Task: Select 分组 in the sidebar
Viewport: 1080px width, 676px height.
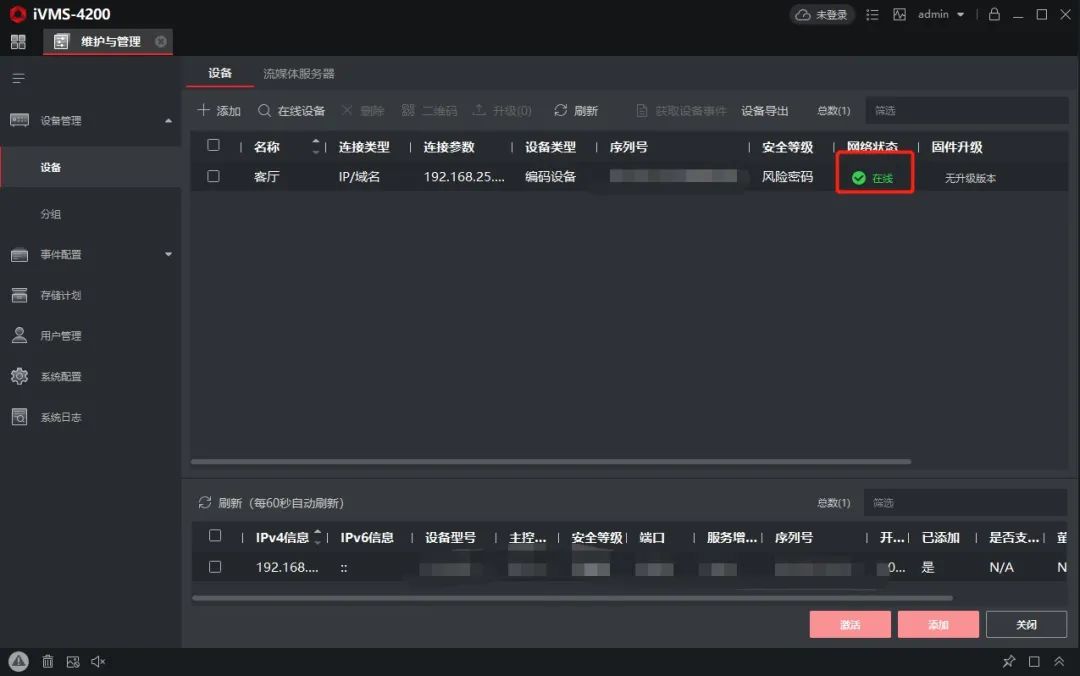Action: pos(51,214)
